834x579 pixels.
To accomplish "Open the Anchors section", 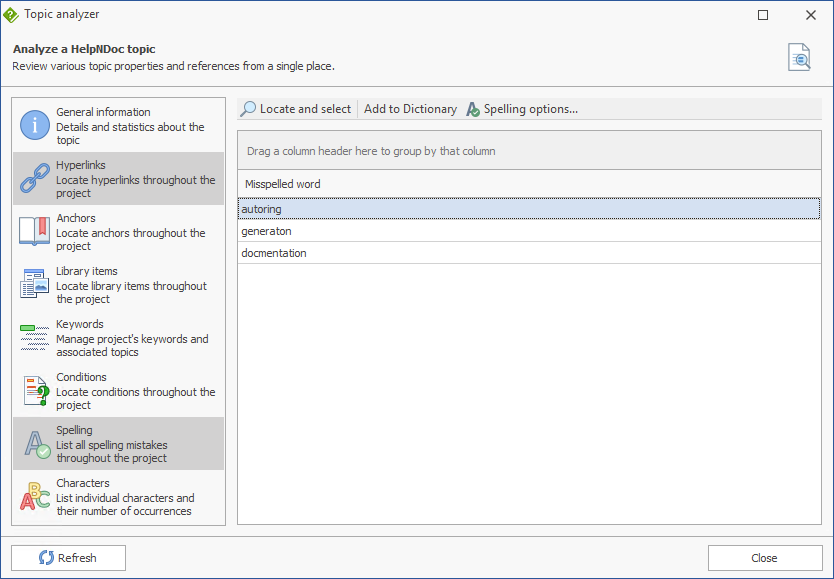I will (119, 232).
